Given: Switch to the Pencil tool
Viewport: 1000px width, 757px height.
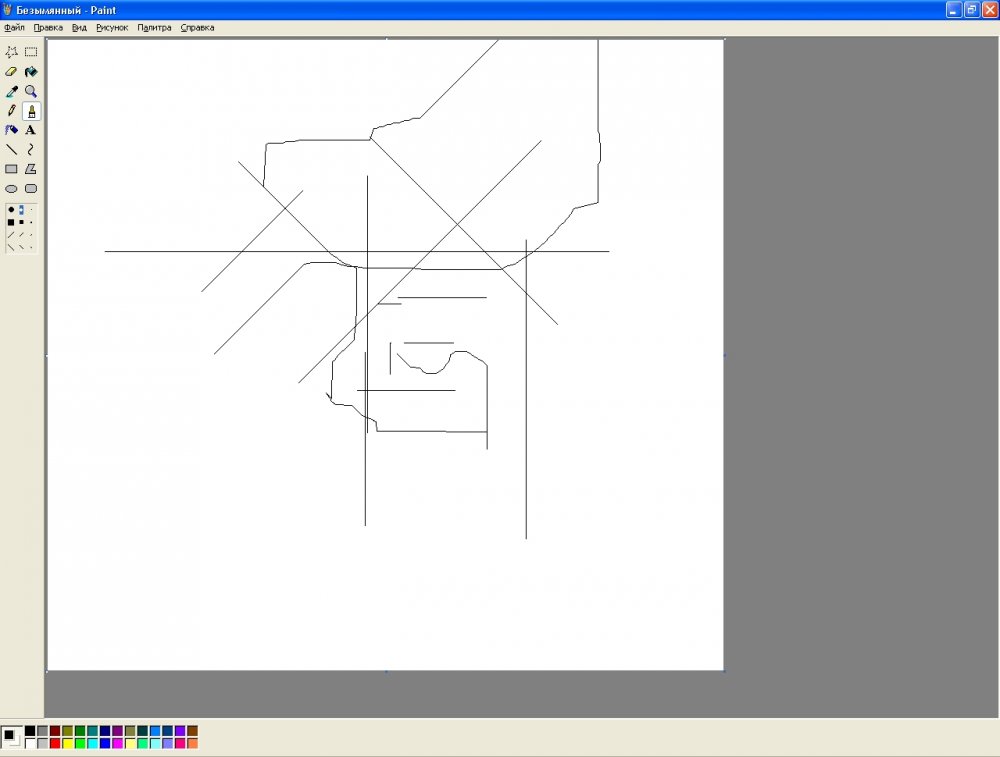Looking at the screenshot, I should click(12, 111).
